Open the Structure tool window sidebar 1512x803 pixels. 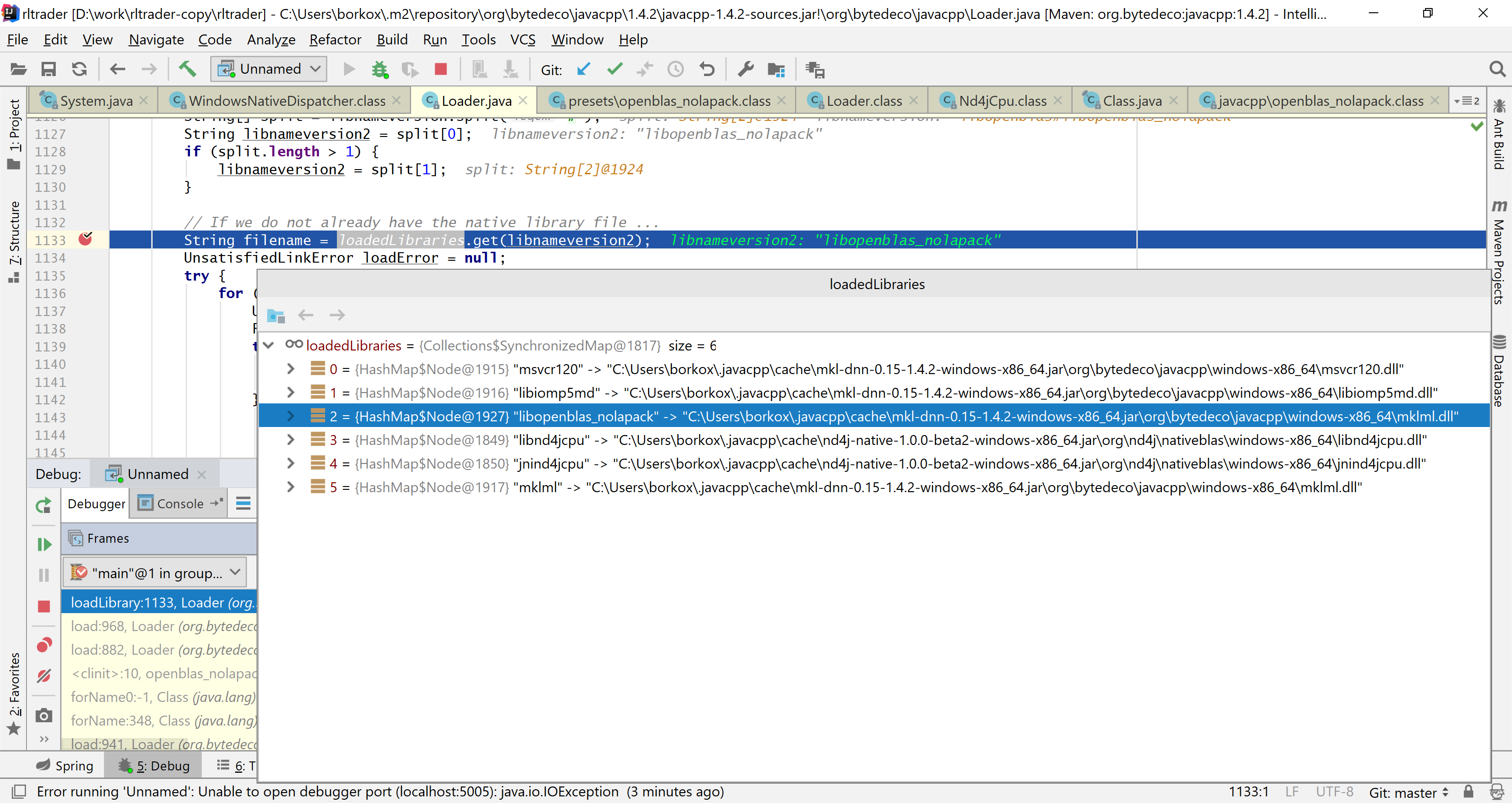click(14, 241)
